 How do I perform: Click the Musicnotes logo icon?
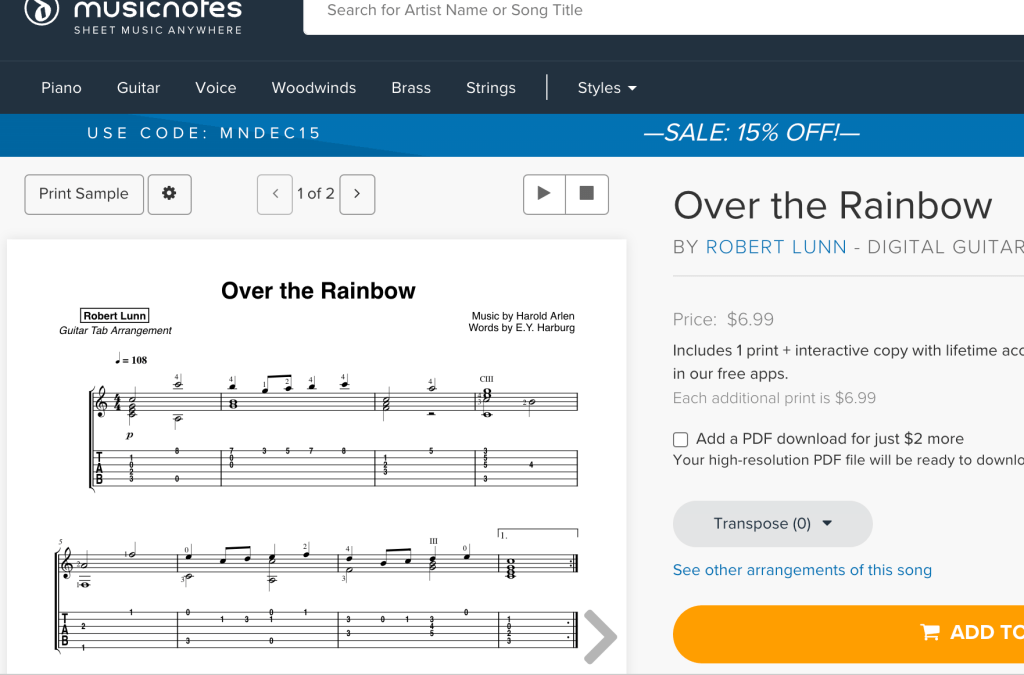coord(41,11)
